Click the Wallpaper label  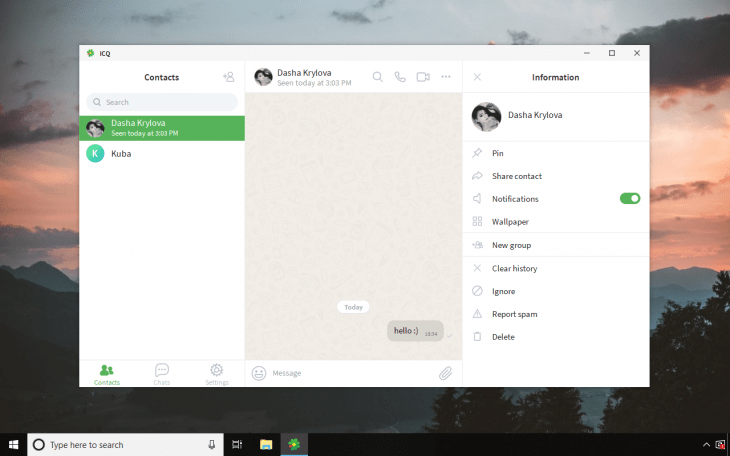[510, 222]
